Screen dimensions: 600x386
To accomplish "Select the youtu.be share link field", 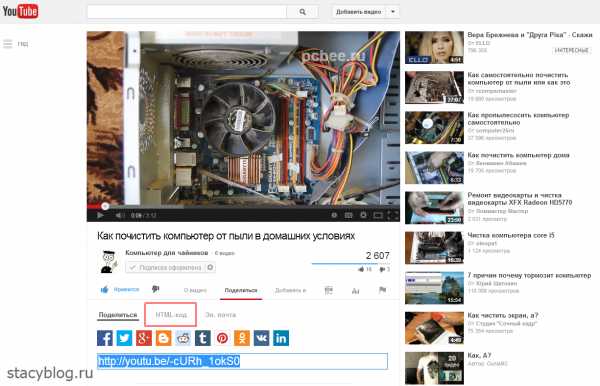I will (242, 361).
